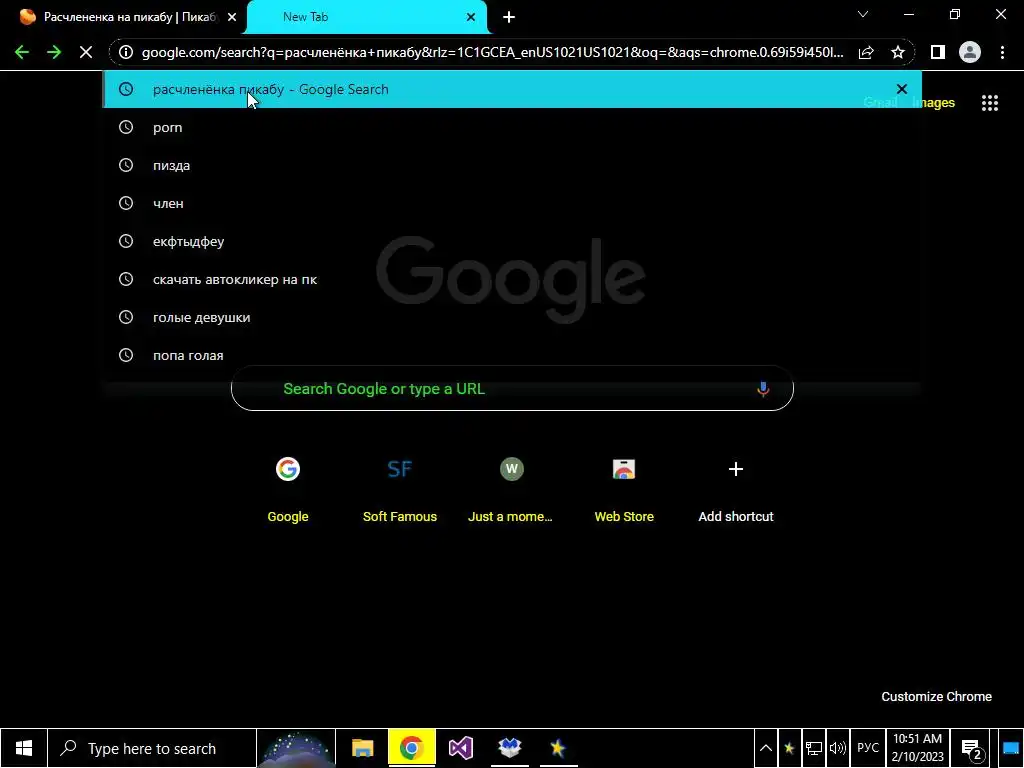The width and height of the screenshot is (1024, 768).
Task: Close the Пикабу tab
Action: (232, 17)
